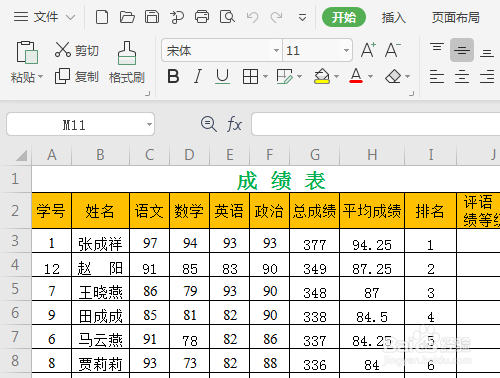
Task: Select row 5 header
Action: [x=15, y=289]
